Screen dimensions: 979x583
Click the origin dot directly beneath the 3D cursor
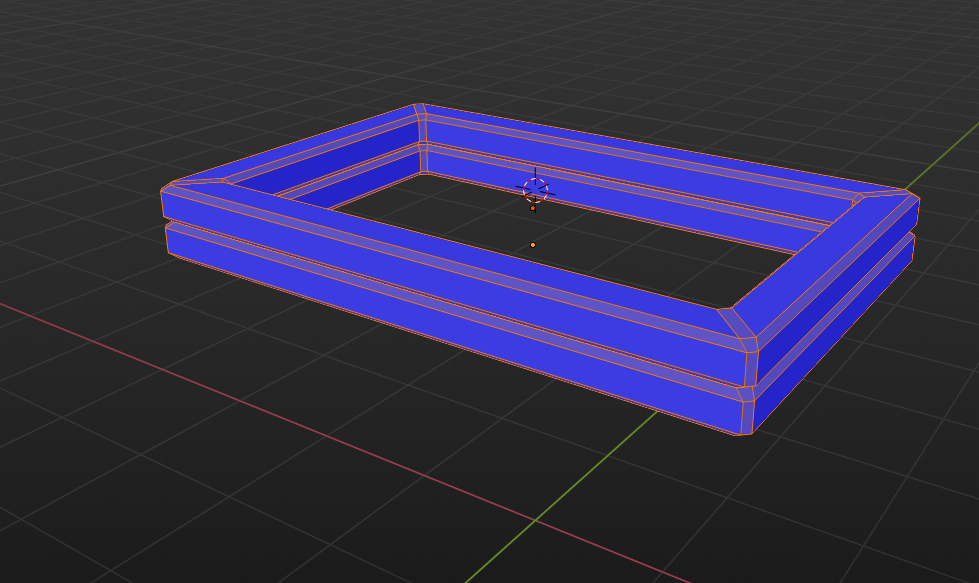tap(533, 208)
